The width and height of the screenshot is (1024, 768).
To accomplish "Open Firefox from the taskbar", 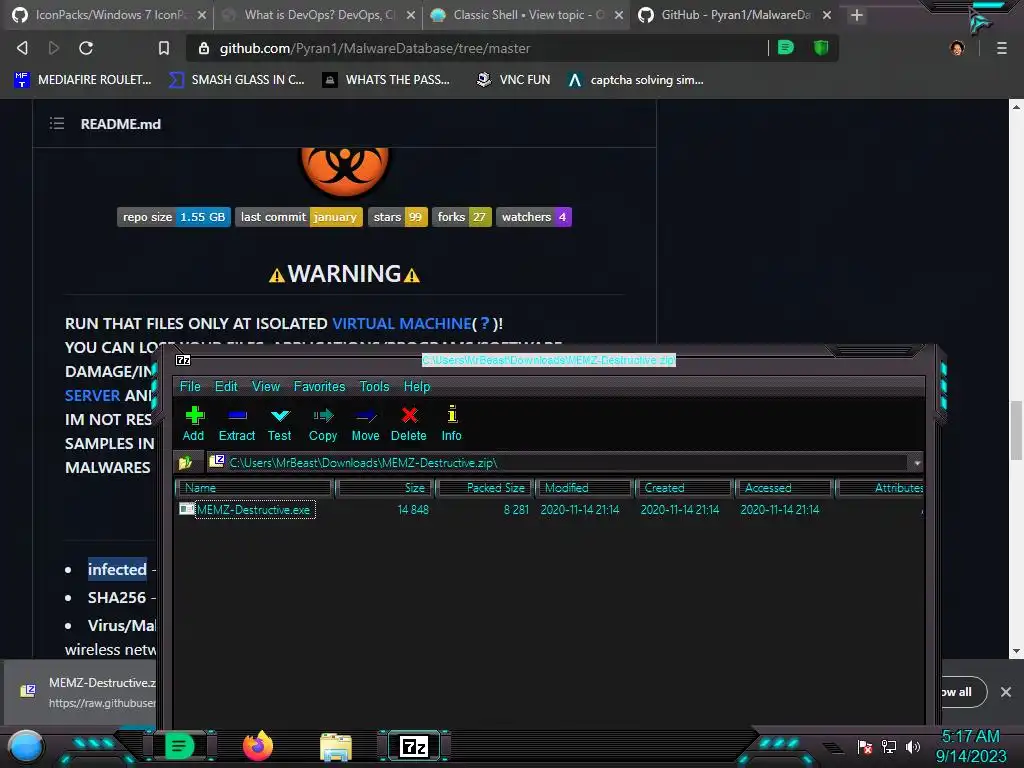I will [x=257, y=746].
